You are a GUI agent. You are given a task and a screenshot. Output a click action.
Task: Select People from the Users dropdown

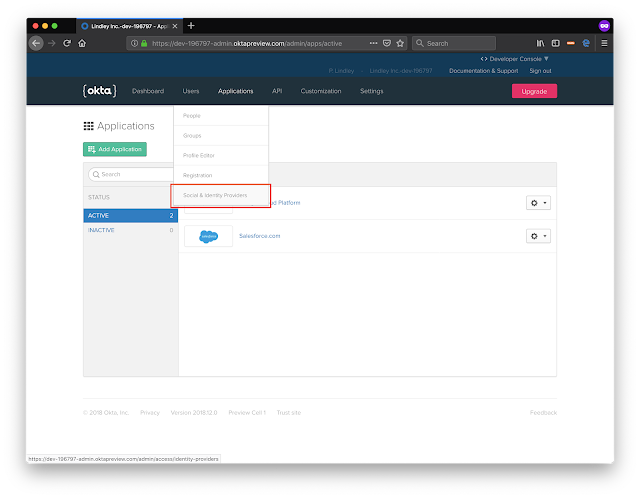(221, 116)
